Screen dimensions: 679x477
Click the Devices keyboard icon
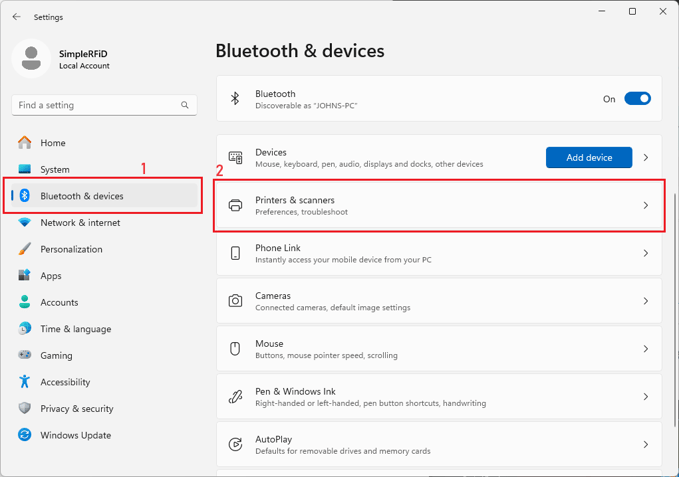[x=235, y=158]
